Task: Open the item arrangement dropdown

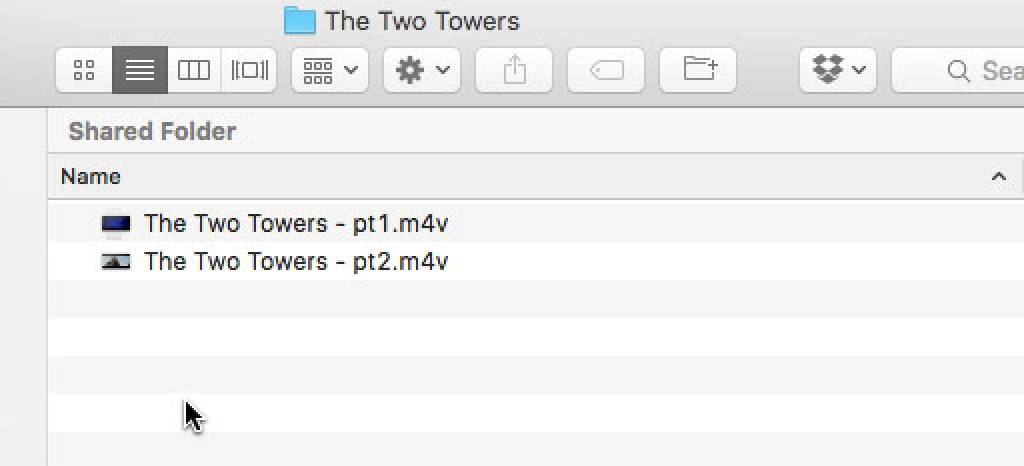Action: click(330, 70)
